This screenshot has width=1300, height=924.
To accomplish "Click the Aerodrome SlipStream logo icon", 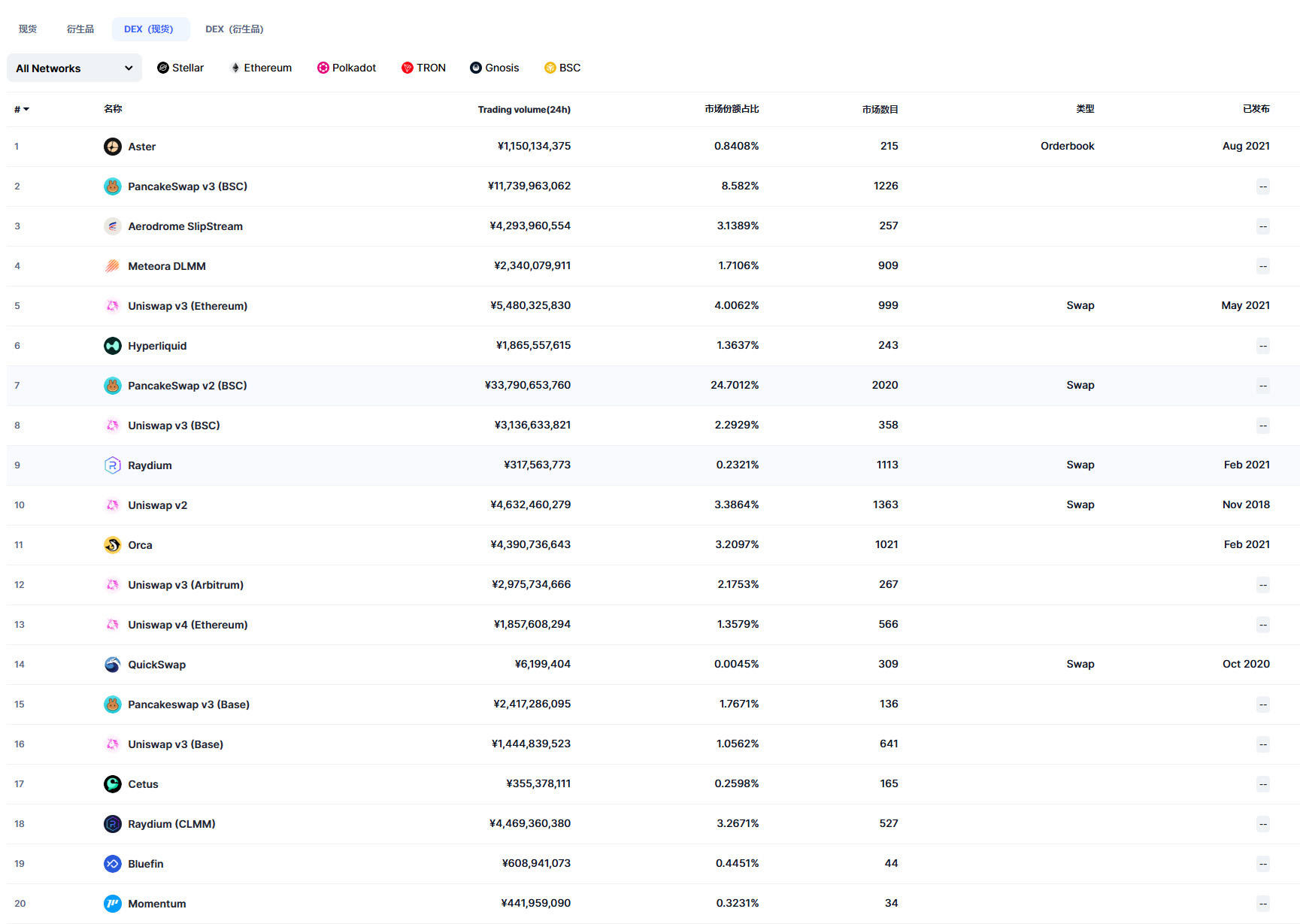I will 112,226.
